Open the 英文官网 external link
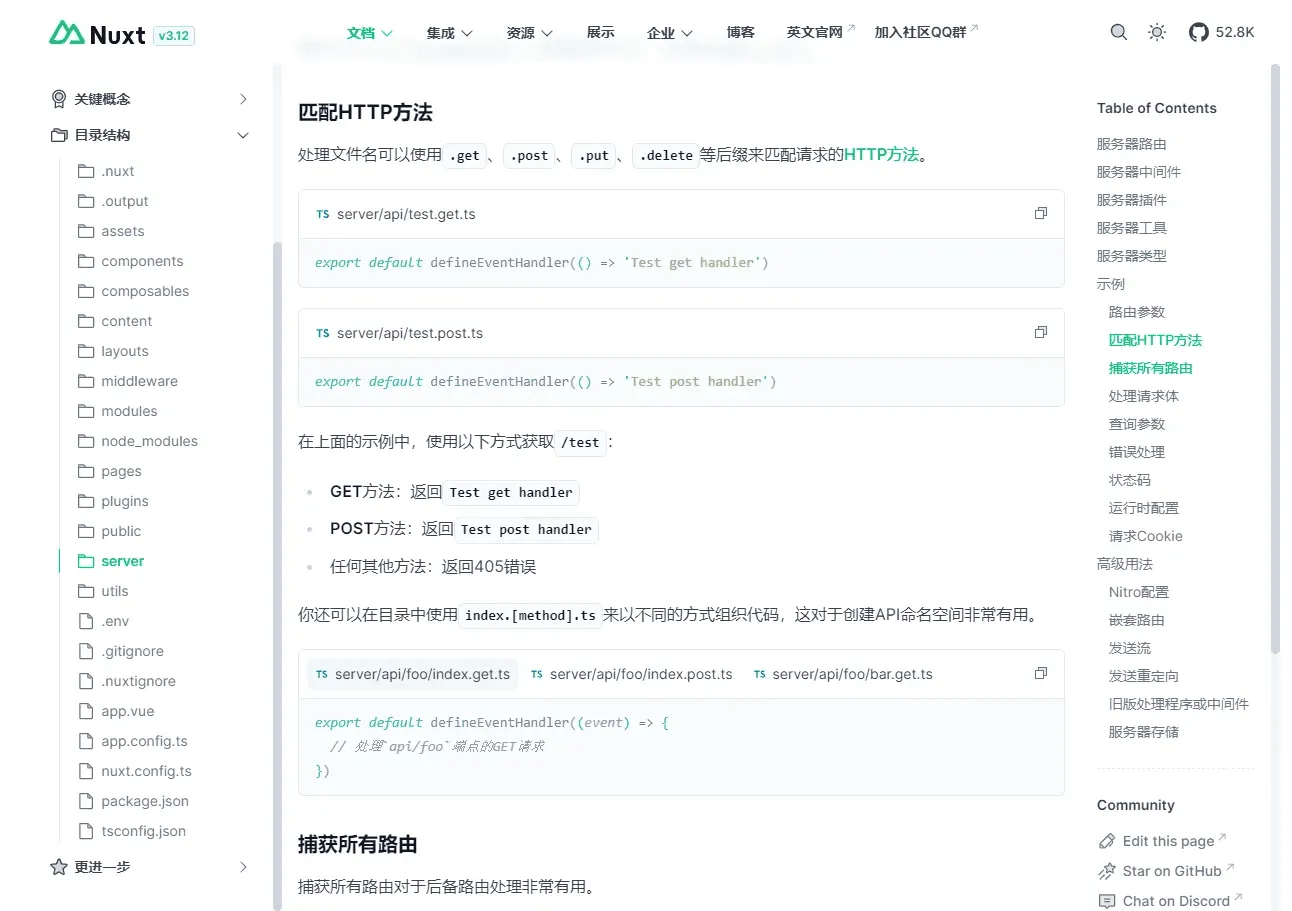1292x911 pixels. tap(821, 32)
